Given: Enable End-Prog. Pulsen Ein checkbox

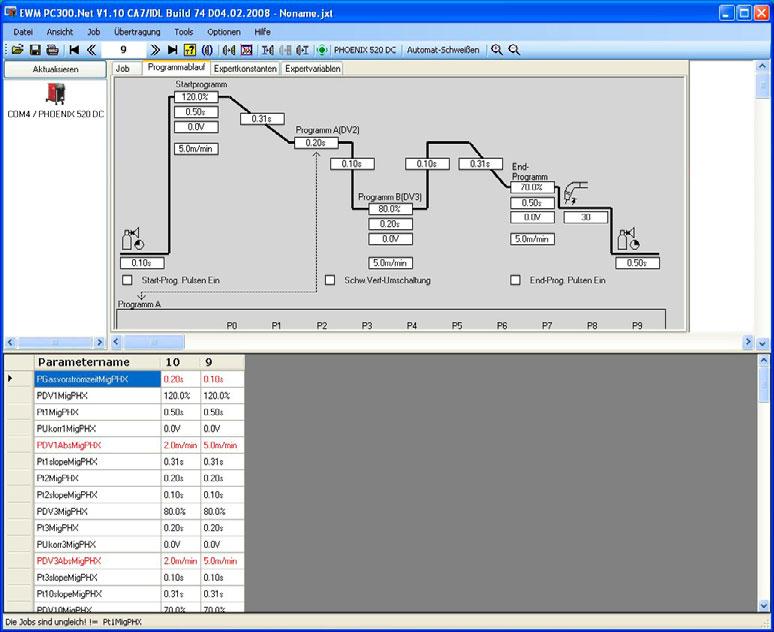Looking at the screenshot, I should tap(515, 280).
